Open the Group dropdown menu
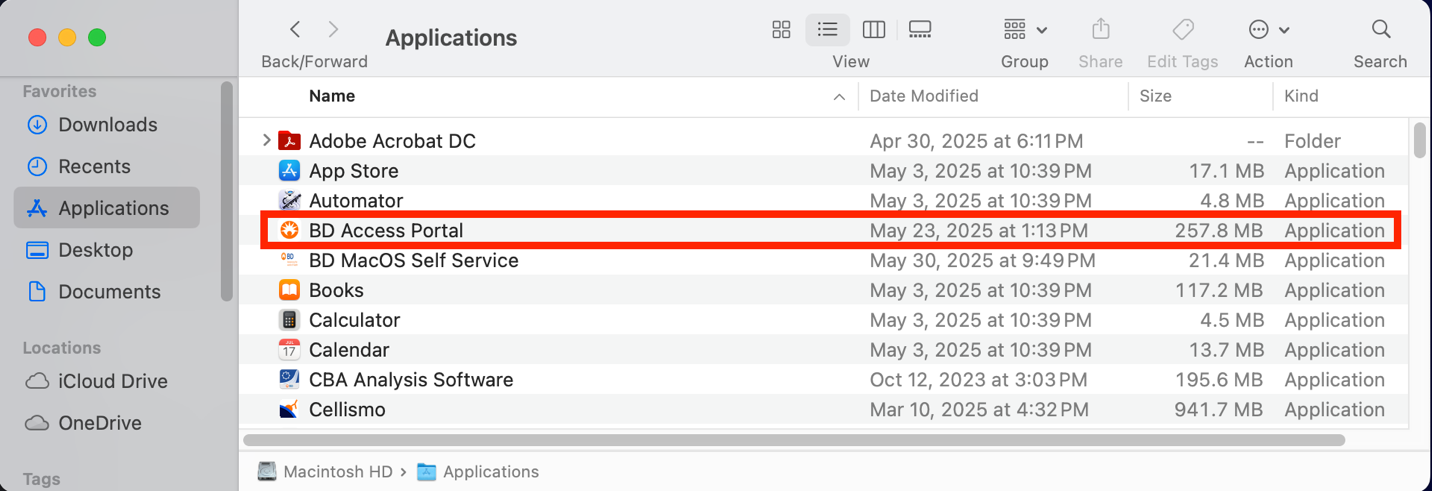Screen dimensions: 1432x491 1024,30
